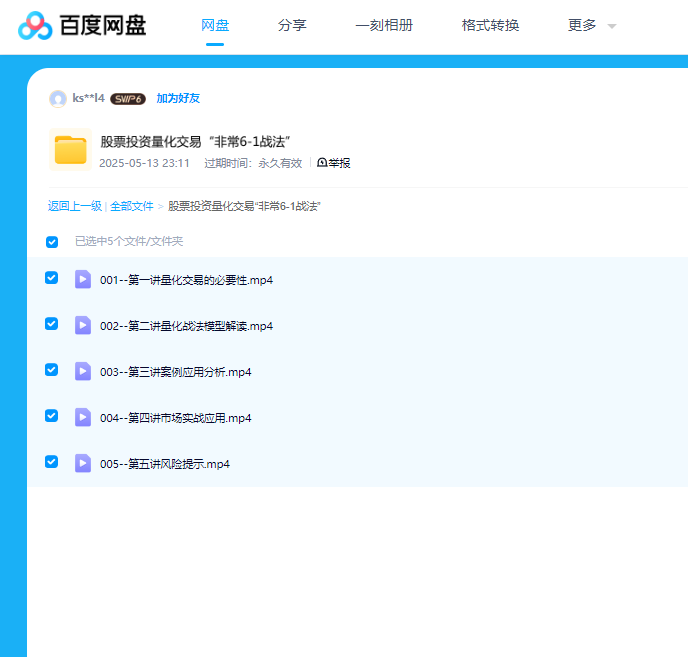Click the 加为好友 link
This screenshot has width=688, height=657.
[178, 98]
